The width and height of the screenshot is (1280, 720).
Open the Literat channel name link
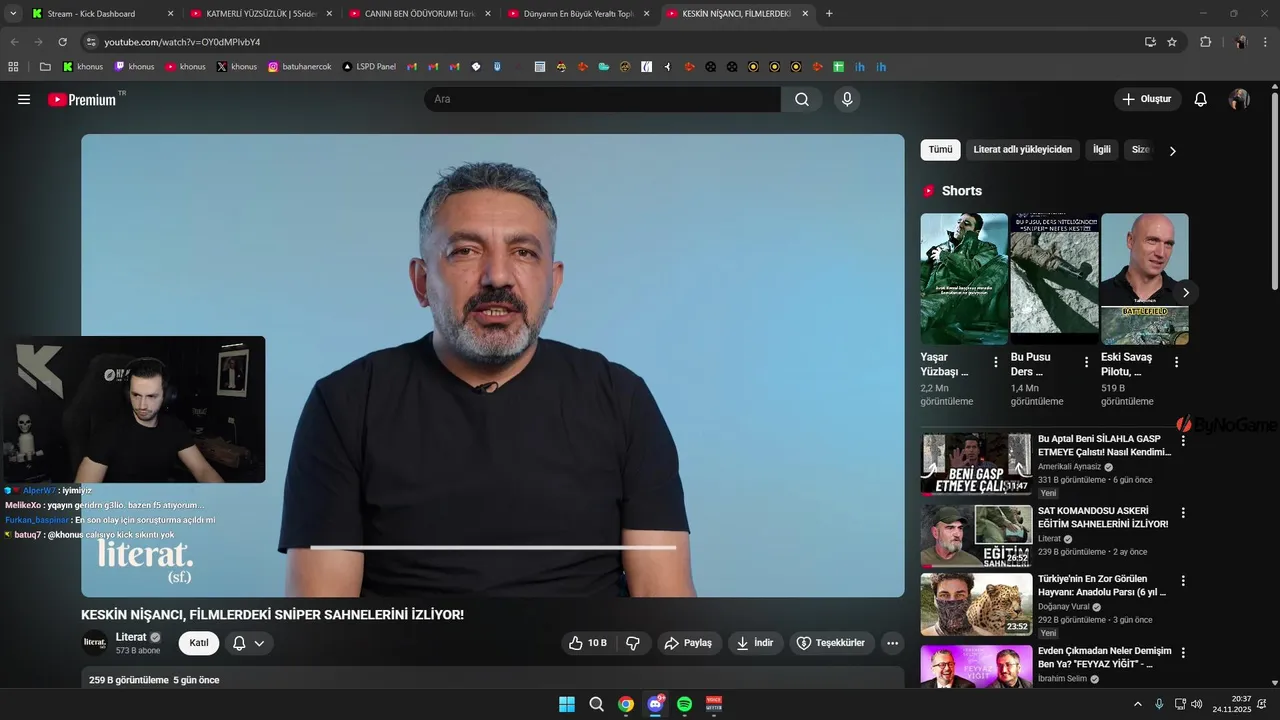[131, 637]
